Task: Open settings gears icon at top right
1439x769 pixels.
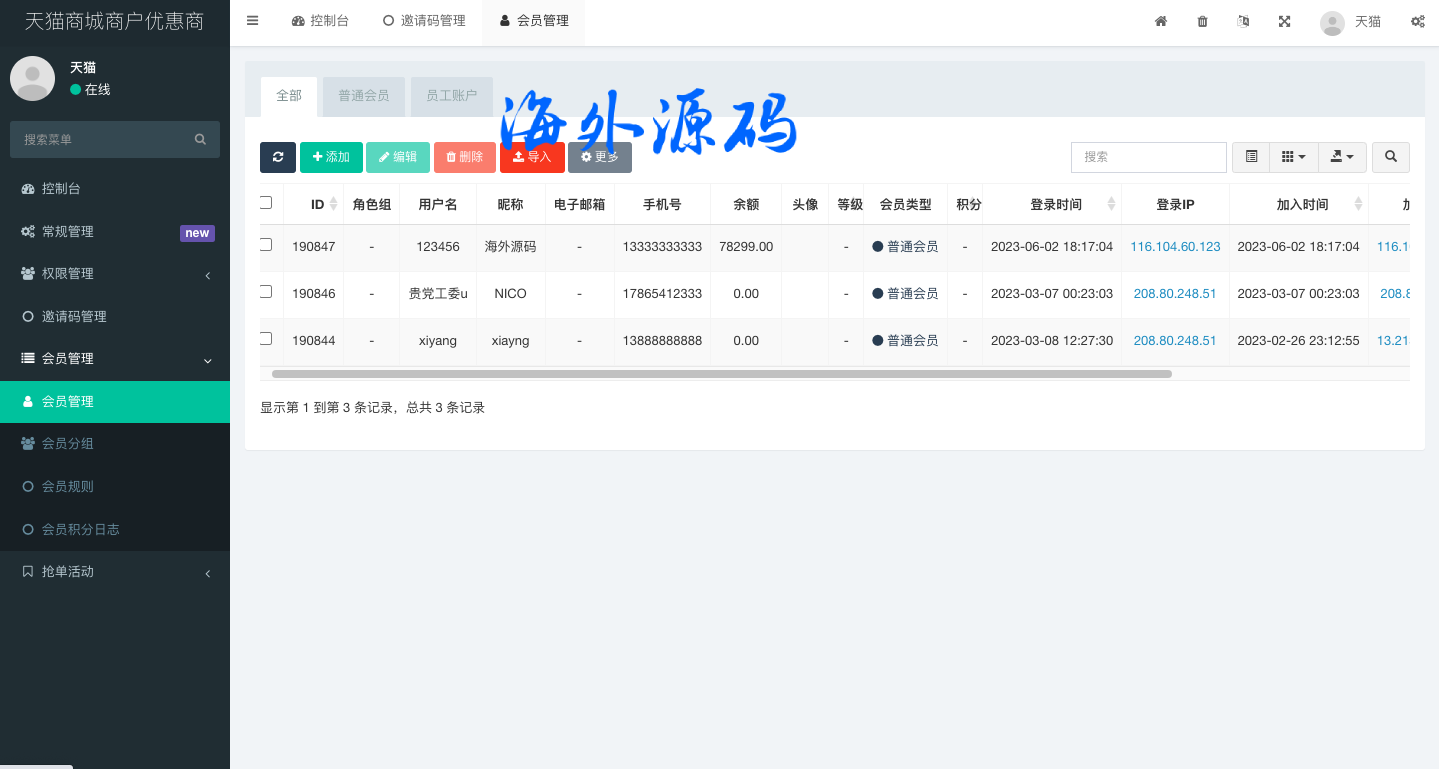Action: [x=1417, y=21]
